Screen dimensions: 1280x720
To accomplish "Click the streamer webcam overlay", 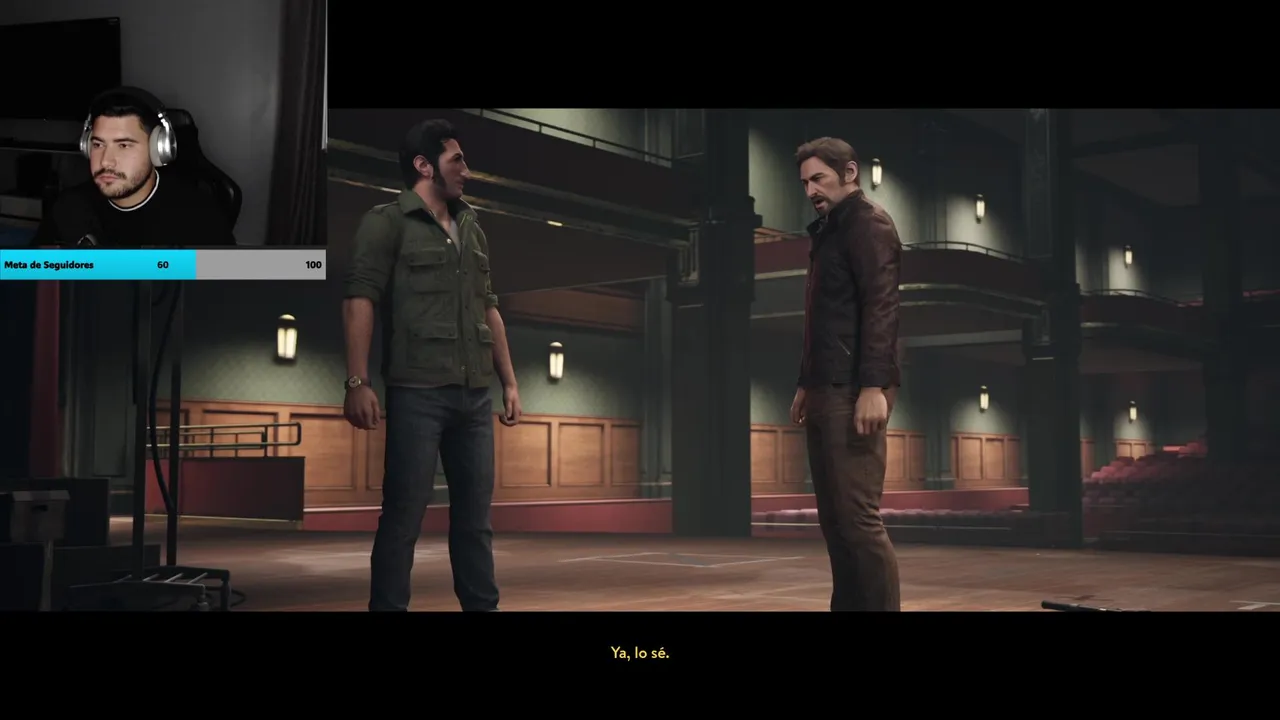I will tap(163, 124).
